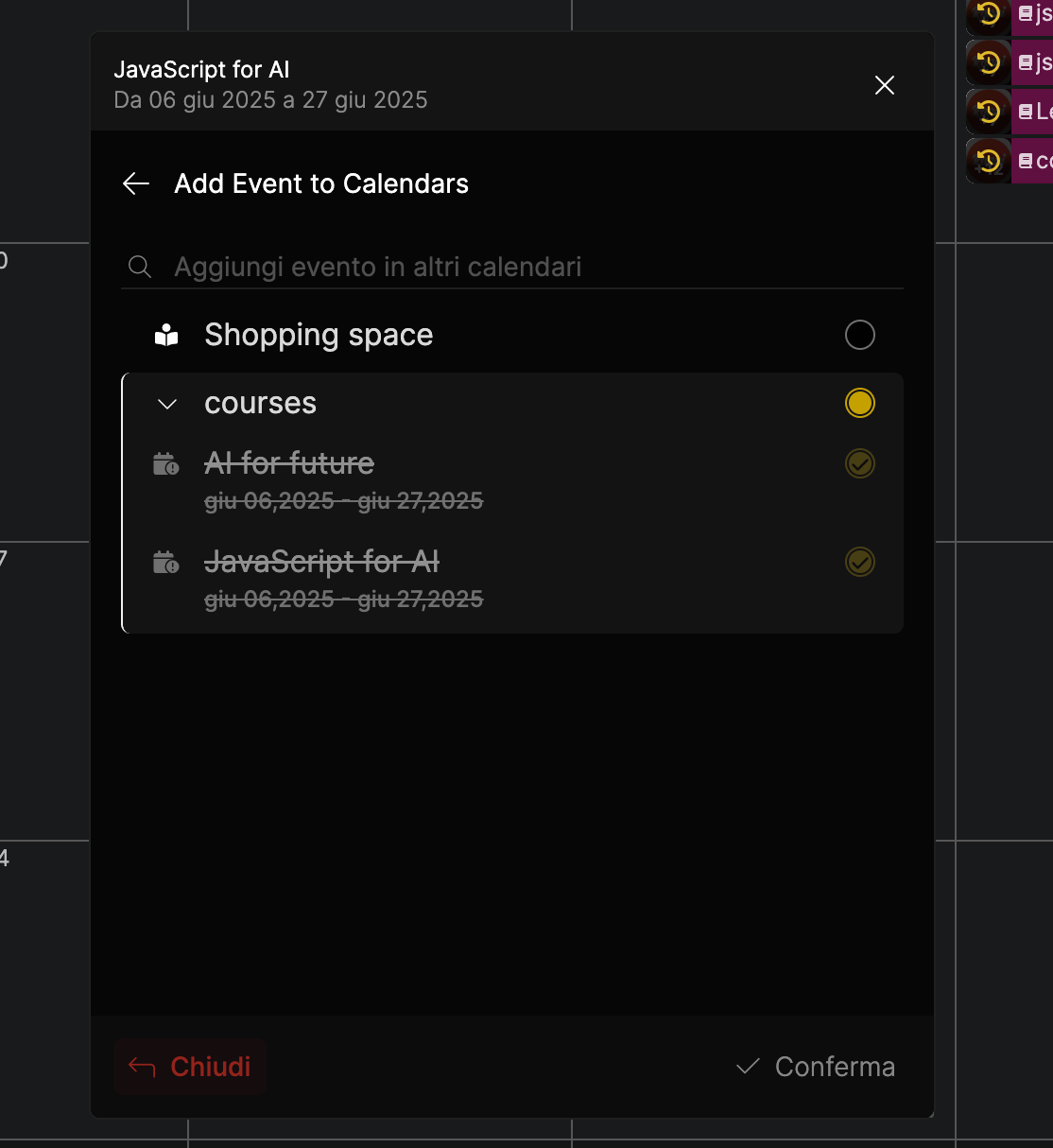Click the fourth history clock icon at top right

pyautogui.click(x=989, y=161)
